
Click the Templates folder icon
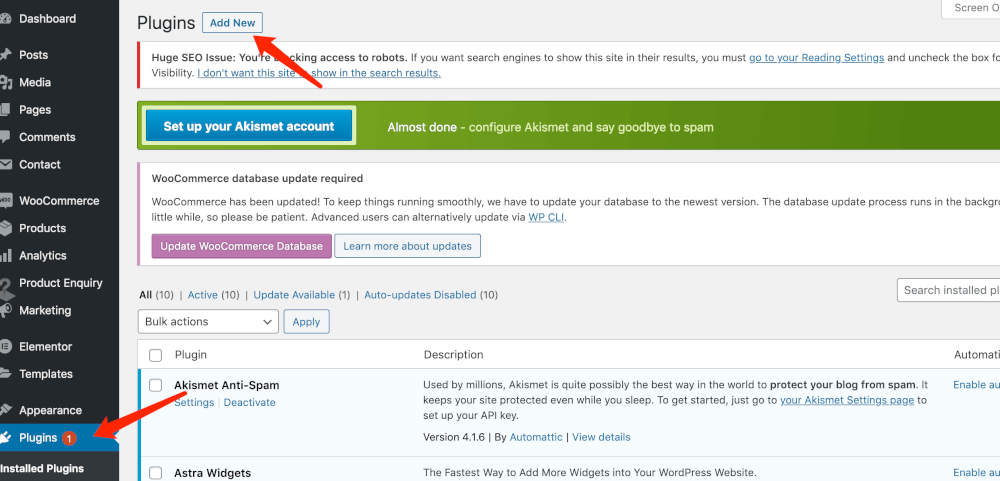(5, 374)
